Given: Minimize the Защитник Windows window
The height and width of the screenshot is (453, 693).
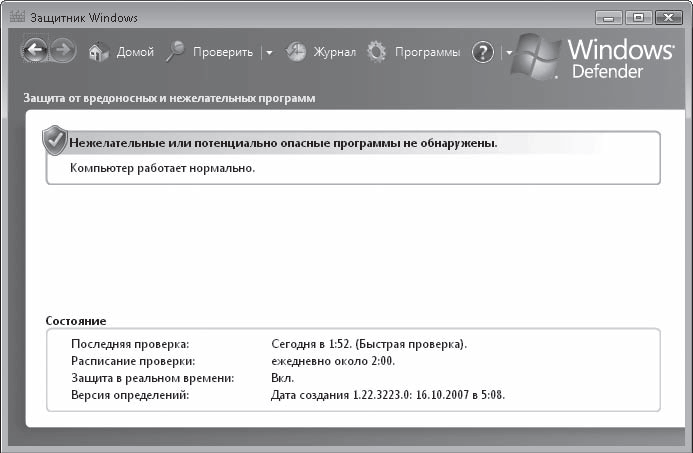Looking at the screenshot, I should tap(610, 17).
